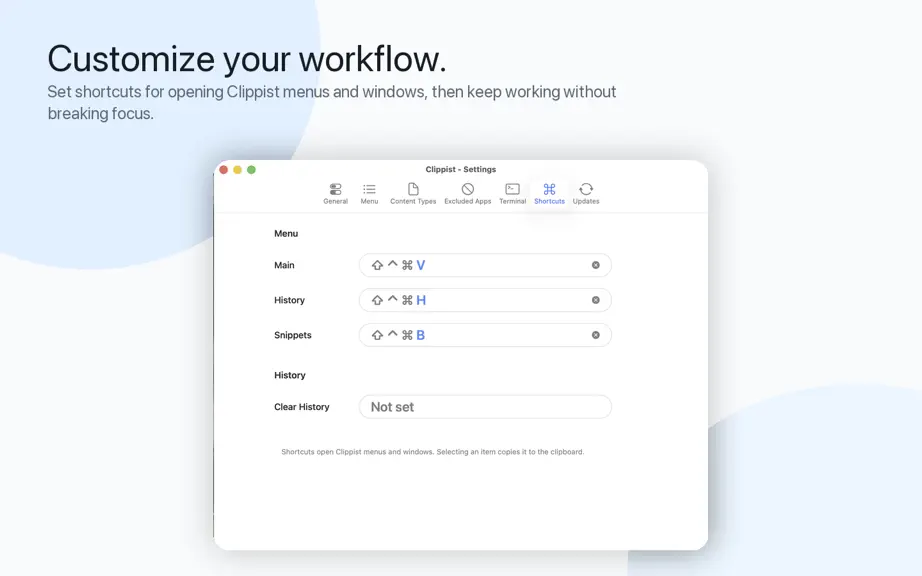Click the History shortcut recorder field

485,300
